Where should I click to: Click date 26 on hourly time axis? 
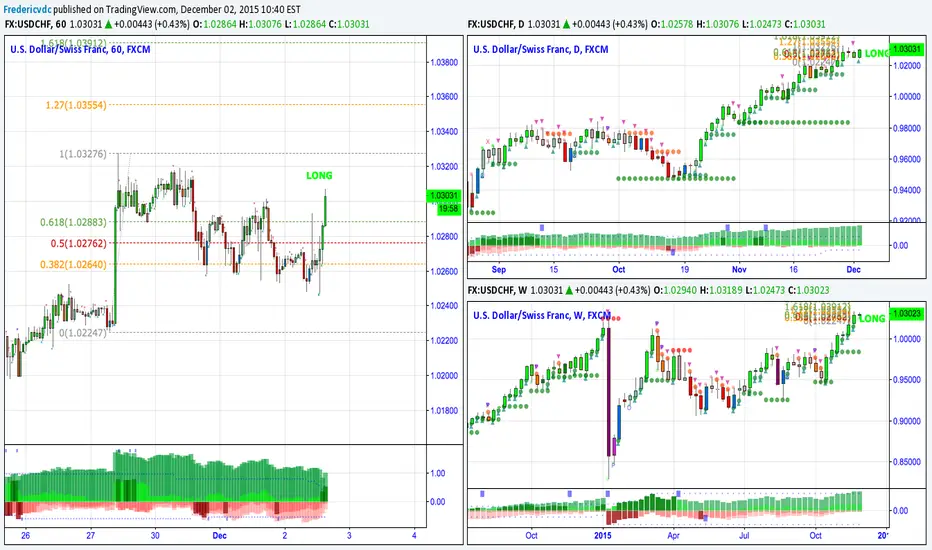click(25, 536)
